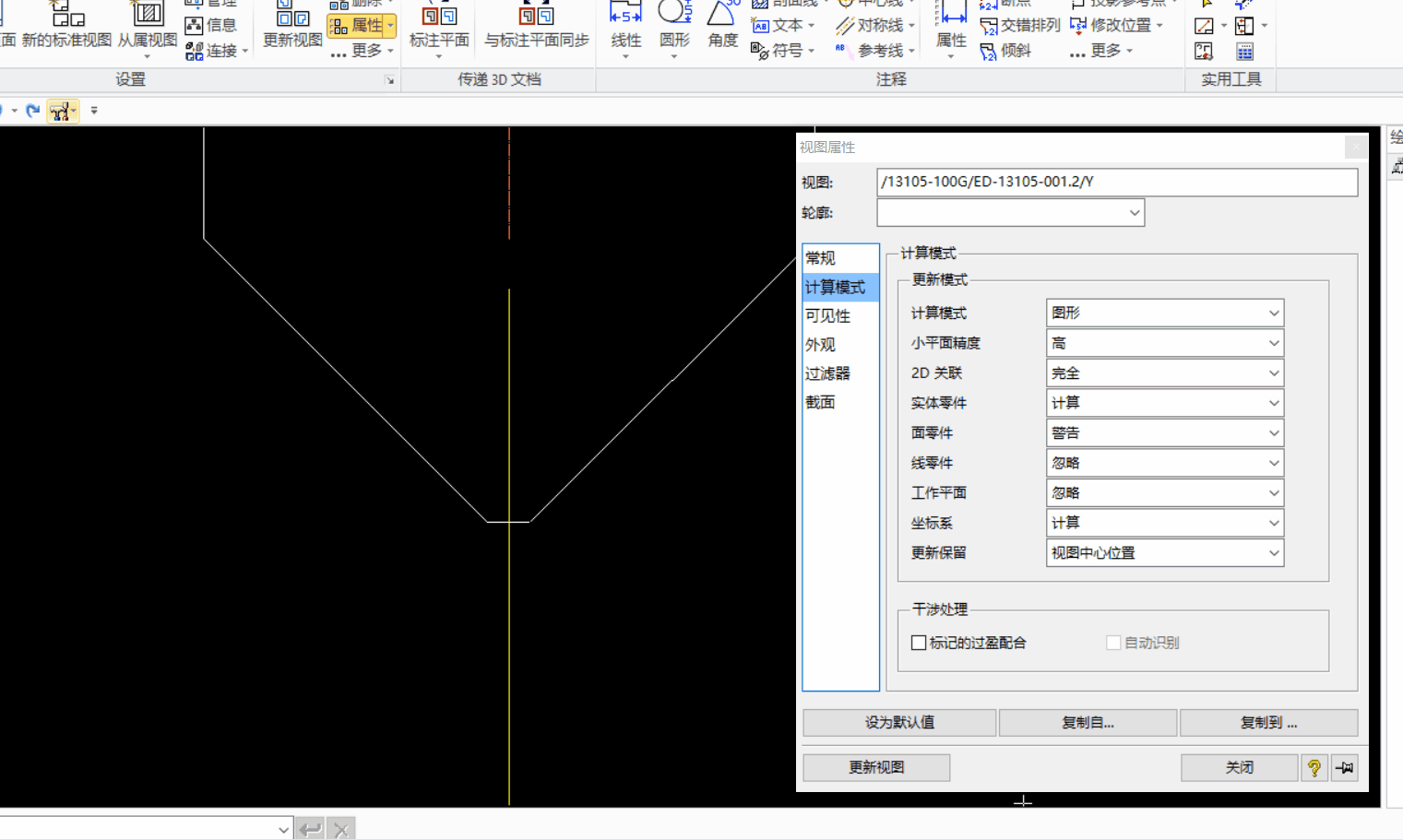Click the 文本 (text) annotation icon
The image size is (1403, 840).
tap(760, 25)
